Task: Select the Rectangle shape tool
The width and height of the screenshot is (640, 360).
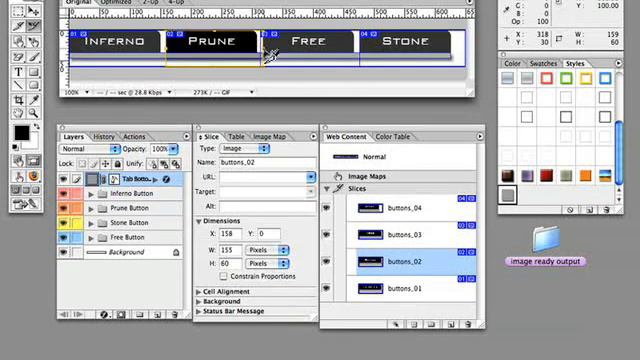Action: (33, 71)
